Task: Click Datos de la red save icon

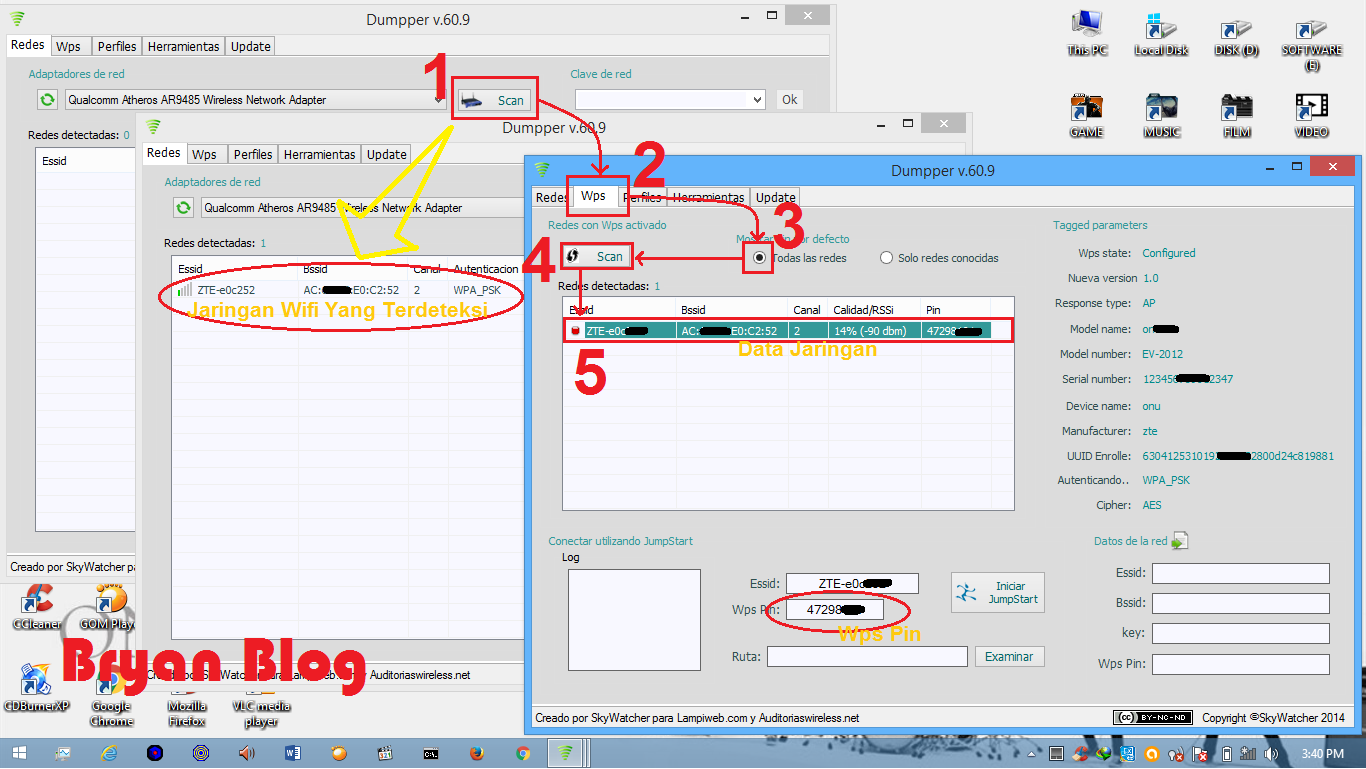Action: (1180, 541)
